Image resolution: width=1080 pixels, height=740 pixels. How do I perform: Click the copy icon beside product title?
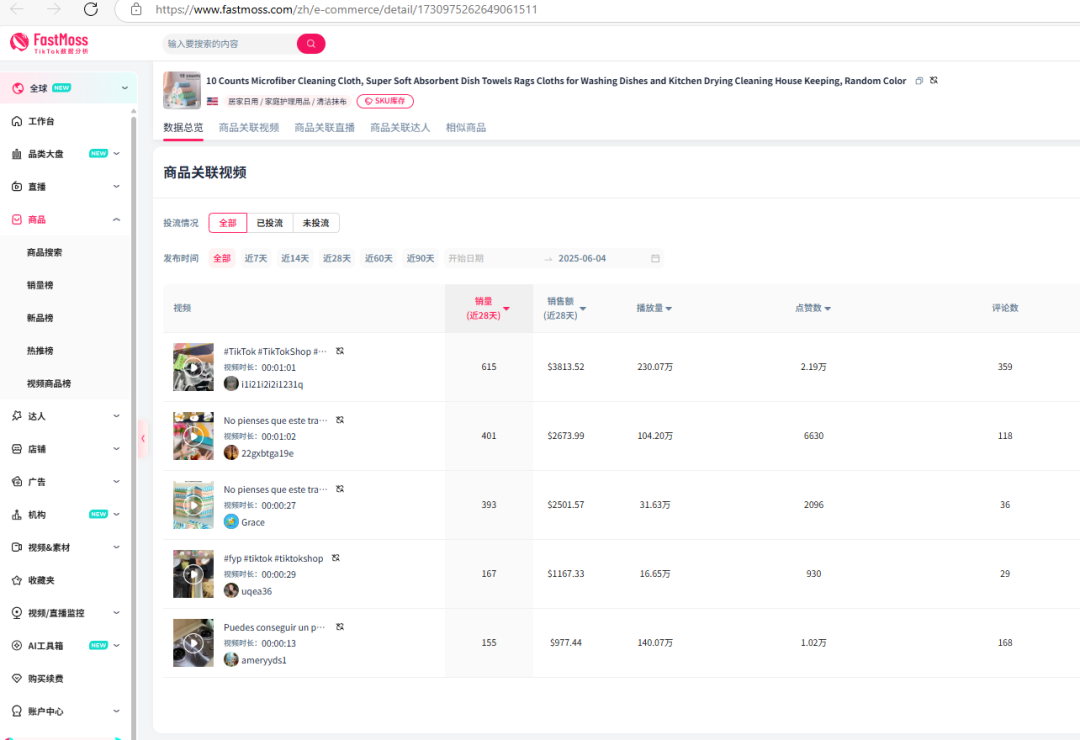tap(919, 81)
